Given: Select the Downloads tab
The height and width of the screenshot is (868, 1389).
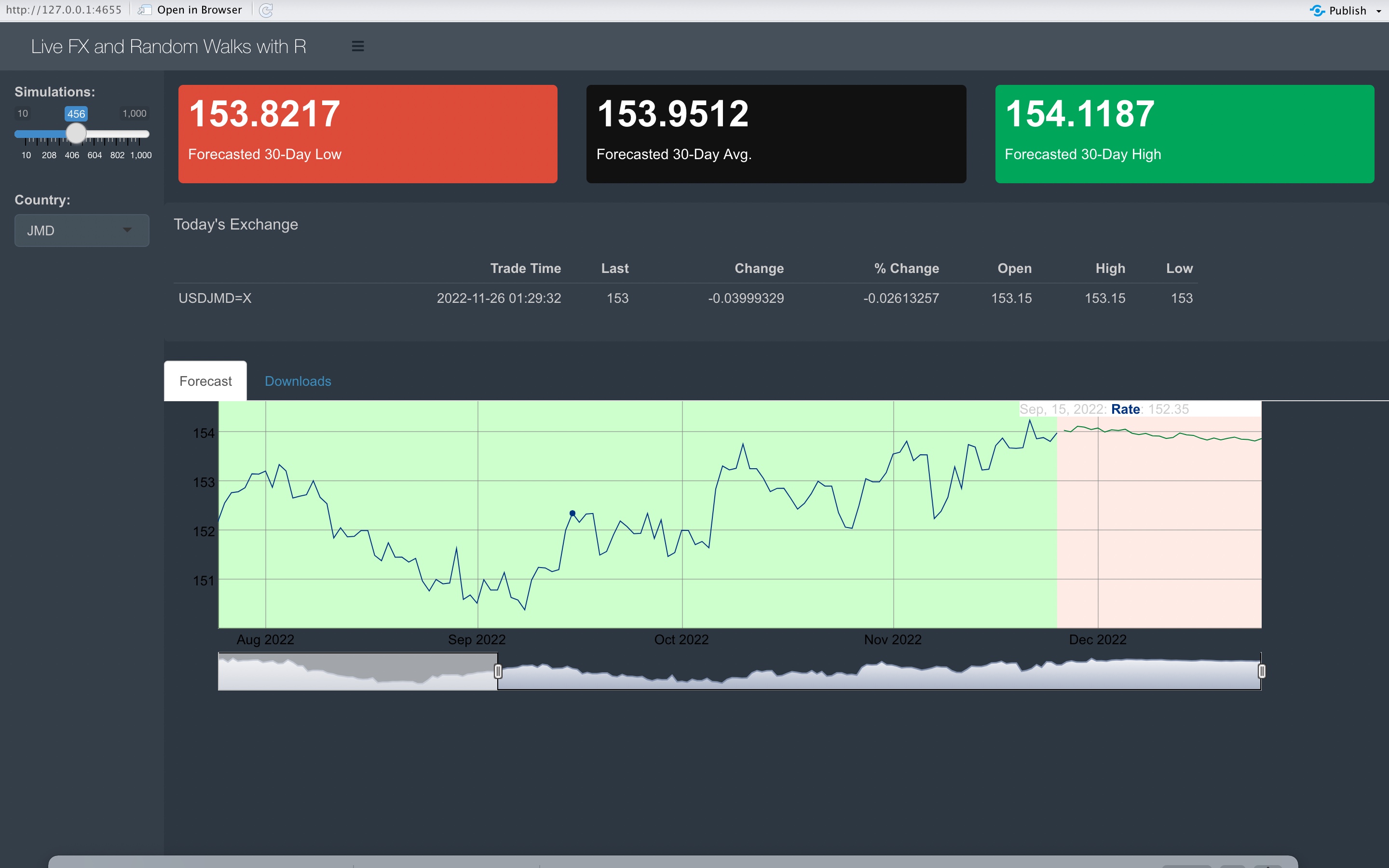Looking at the screenshot, I should click(x=297, y=381).
